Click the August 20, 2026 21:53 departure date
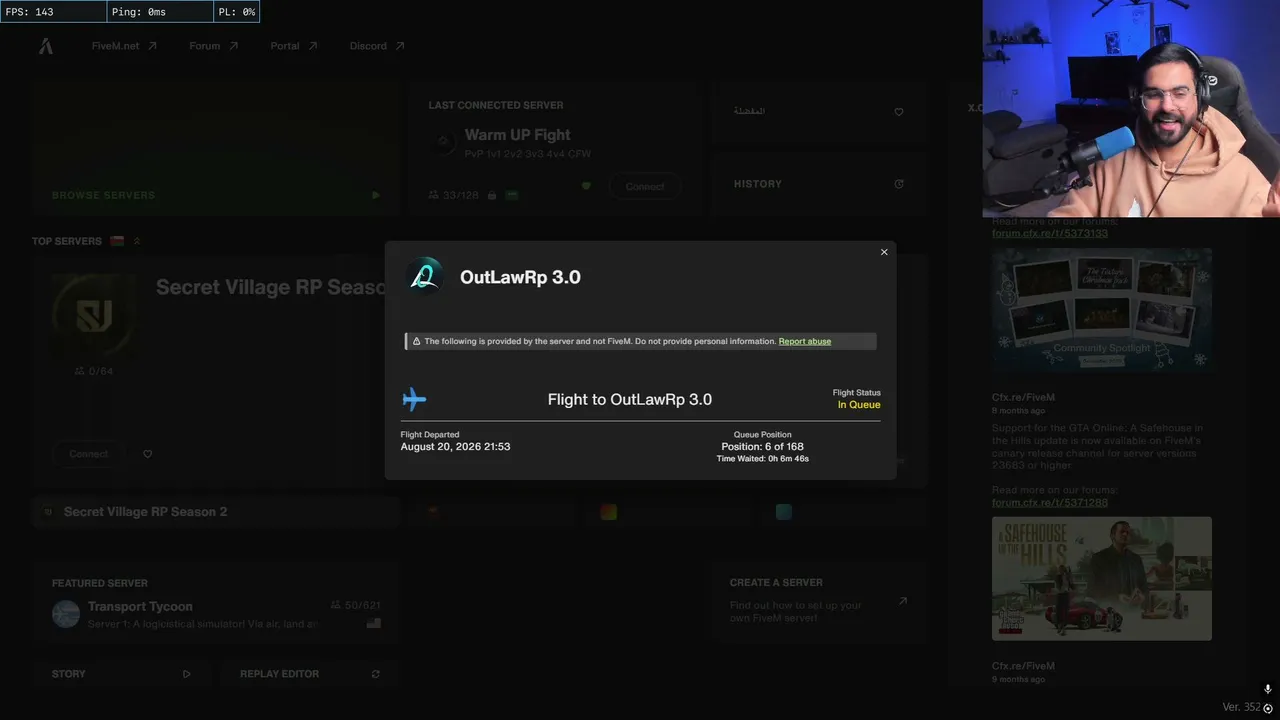The image size is (1280, 720). [455, 447]
